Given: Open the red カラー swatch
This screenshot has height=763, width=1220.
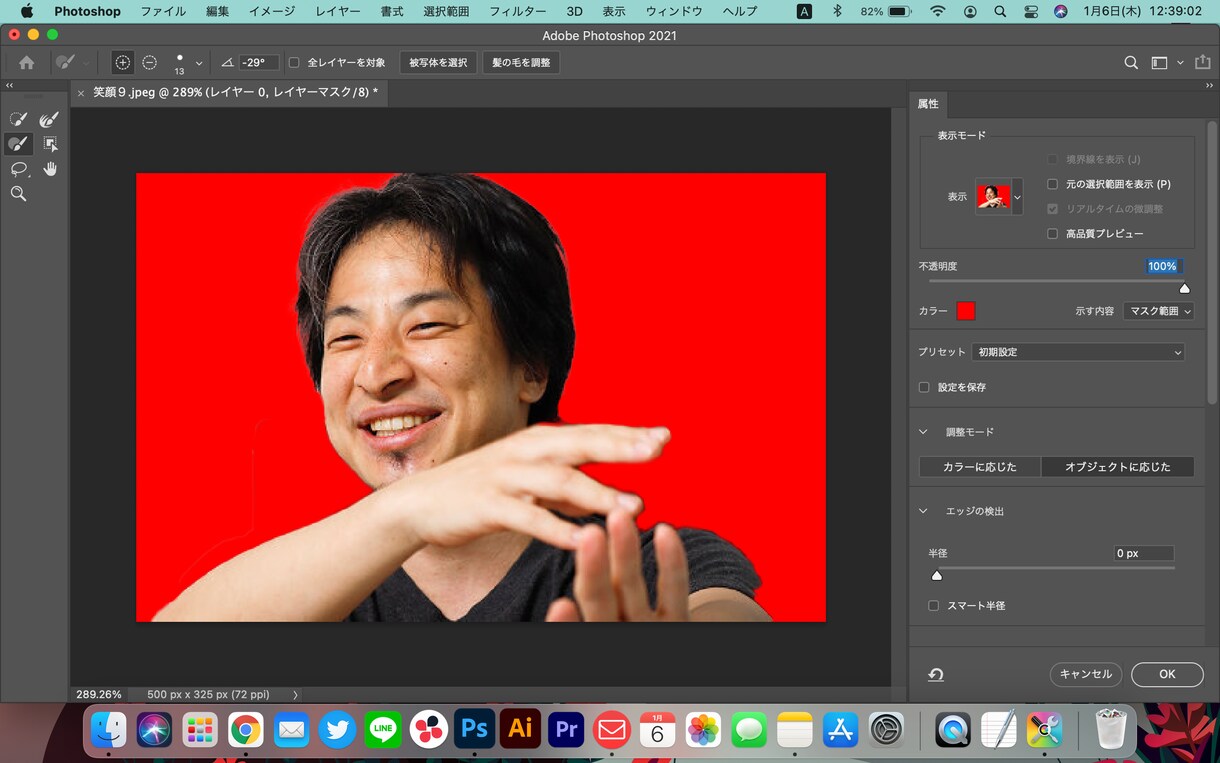Looking at the screenshot, I should pos(965,311).
